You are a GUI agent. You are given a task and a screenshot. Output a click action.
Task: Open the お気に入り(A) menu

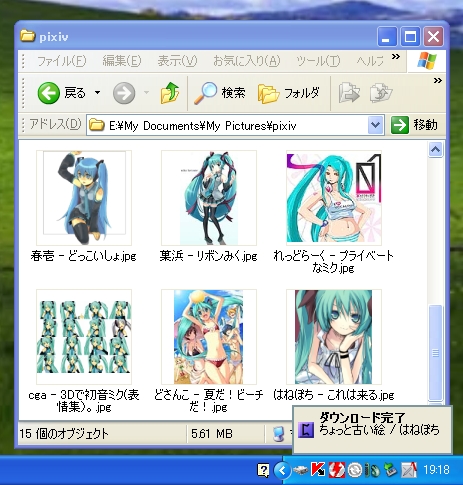pyautogui.click(x=246, y=61)
